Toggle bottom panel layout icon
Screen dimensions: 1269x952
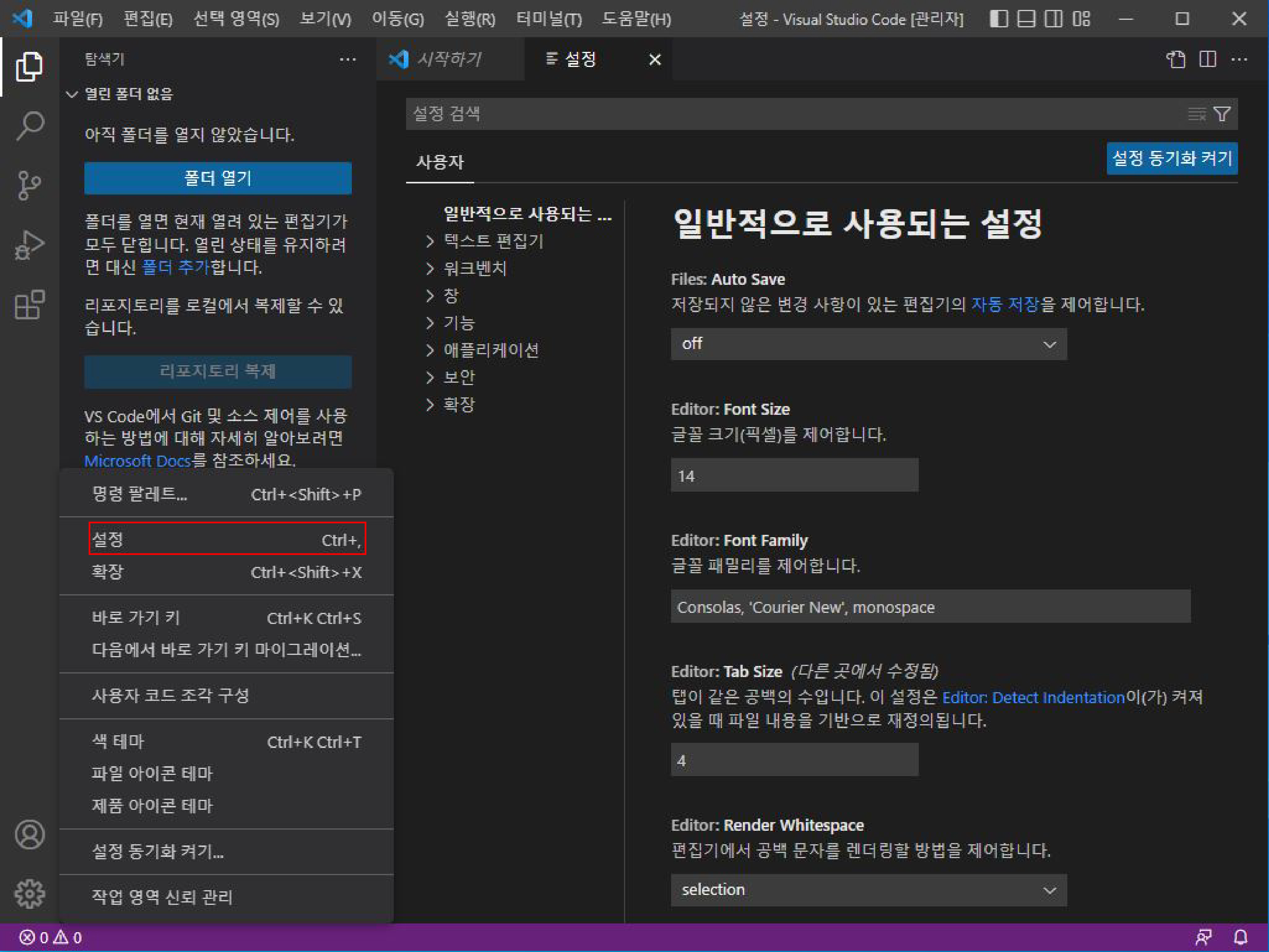click(x=1026, y=19)
